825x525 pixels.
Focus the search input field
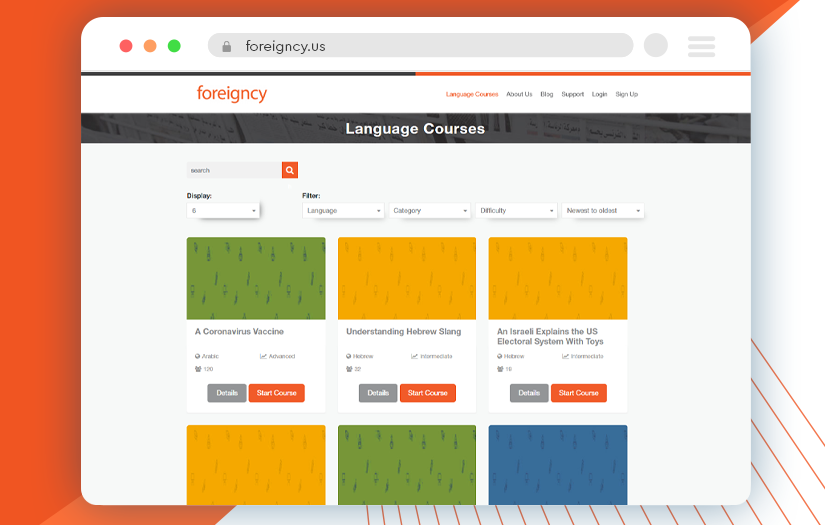point(234,170)
